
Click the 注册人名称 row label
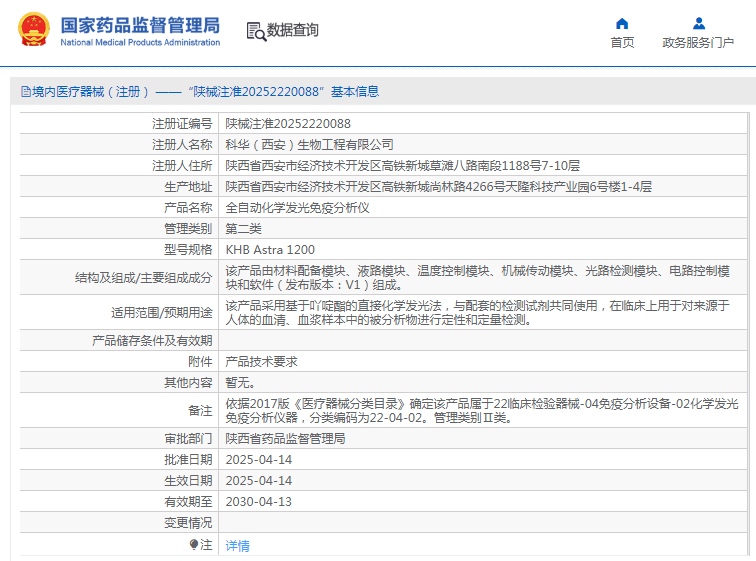(182, 145)
